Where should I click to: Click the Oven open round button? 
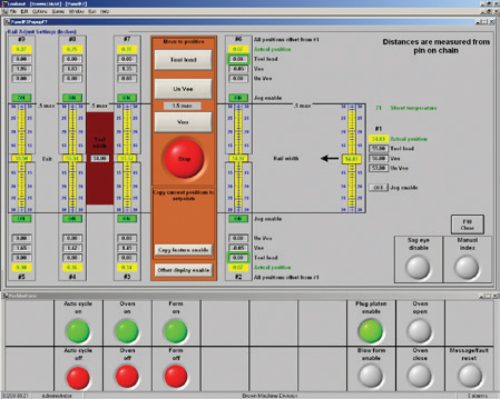pos(420,331)
